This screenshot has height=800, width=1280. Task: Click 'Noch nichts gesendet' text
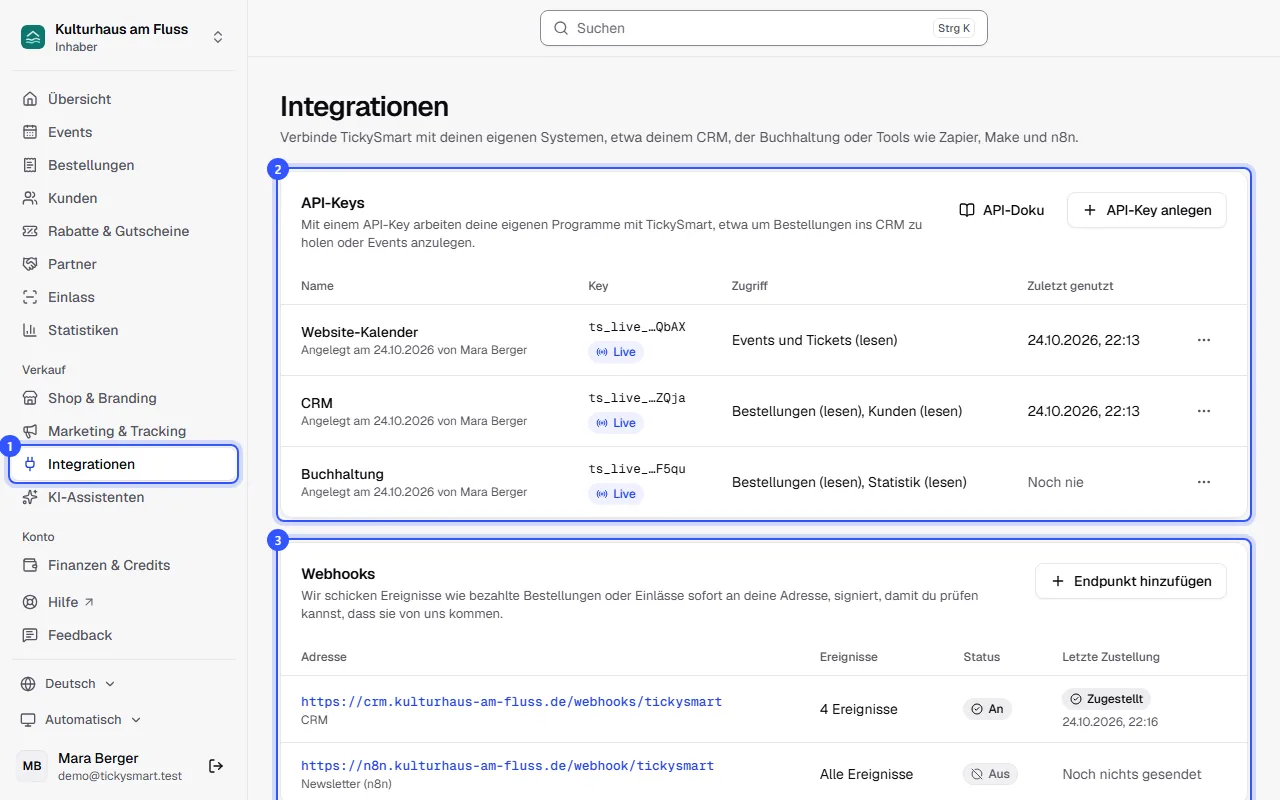(1132, 774)
